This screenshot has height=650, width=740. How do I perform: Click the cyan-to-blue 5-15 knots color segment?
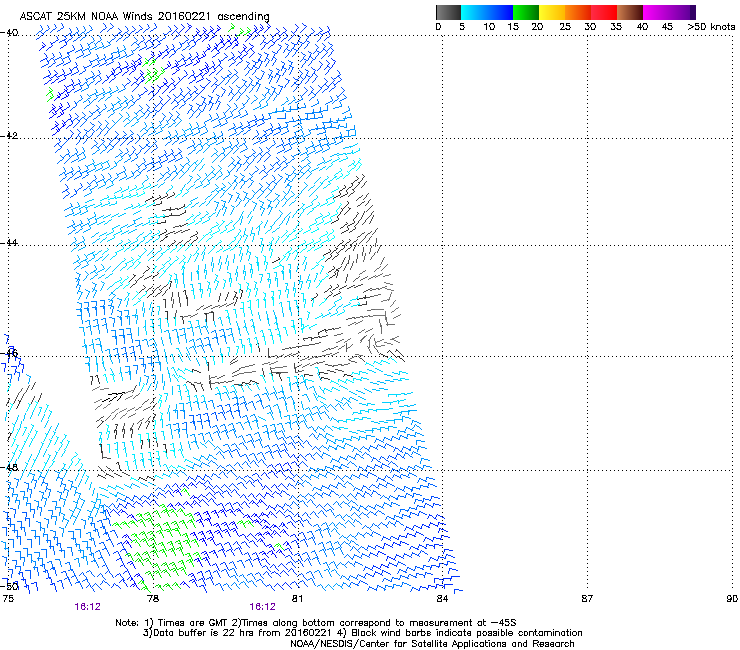coord(487,12)
